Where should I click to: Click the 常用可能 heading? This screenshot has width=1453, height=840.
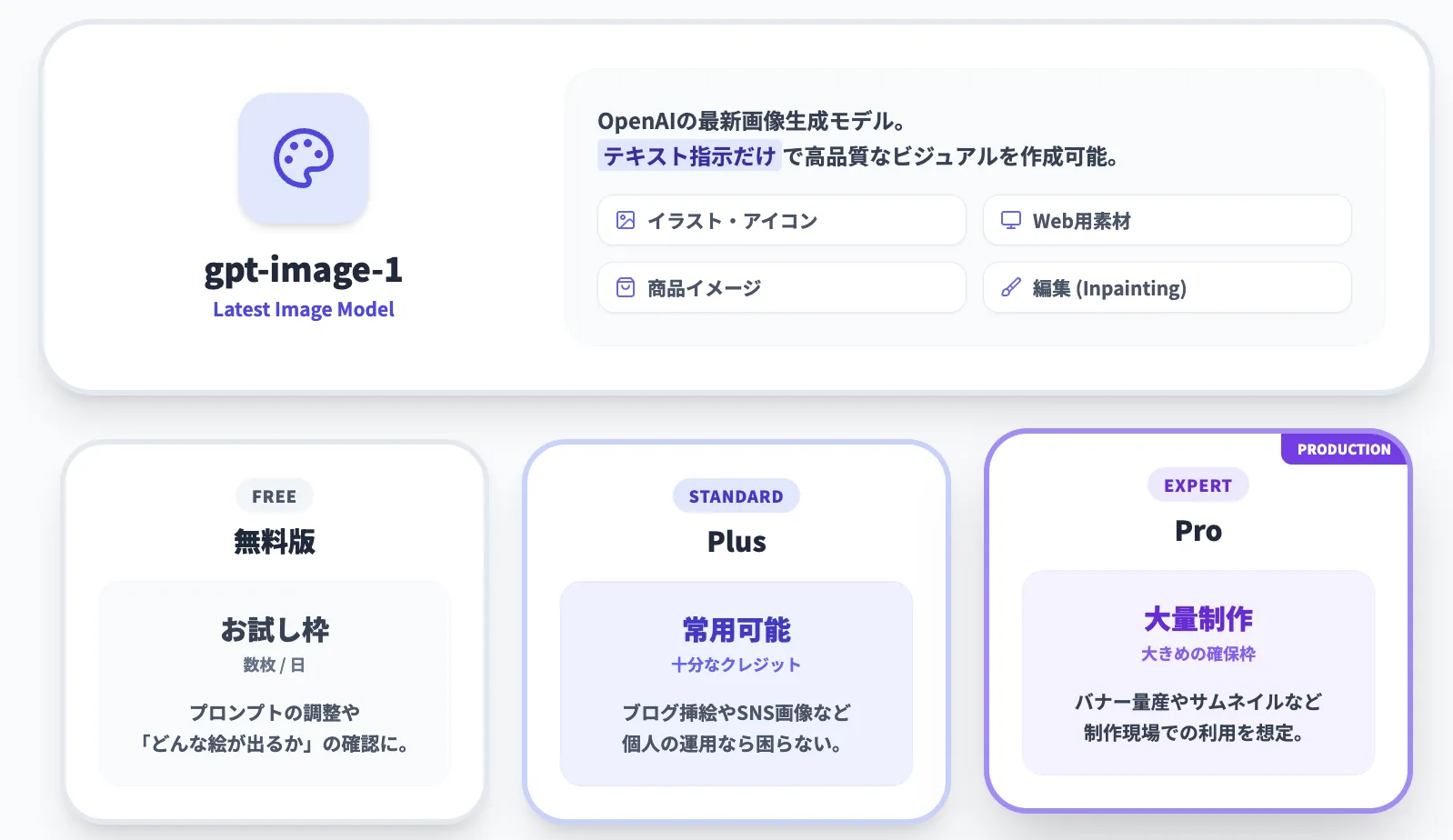tap(737, 629)
